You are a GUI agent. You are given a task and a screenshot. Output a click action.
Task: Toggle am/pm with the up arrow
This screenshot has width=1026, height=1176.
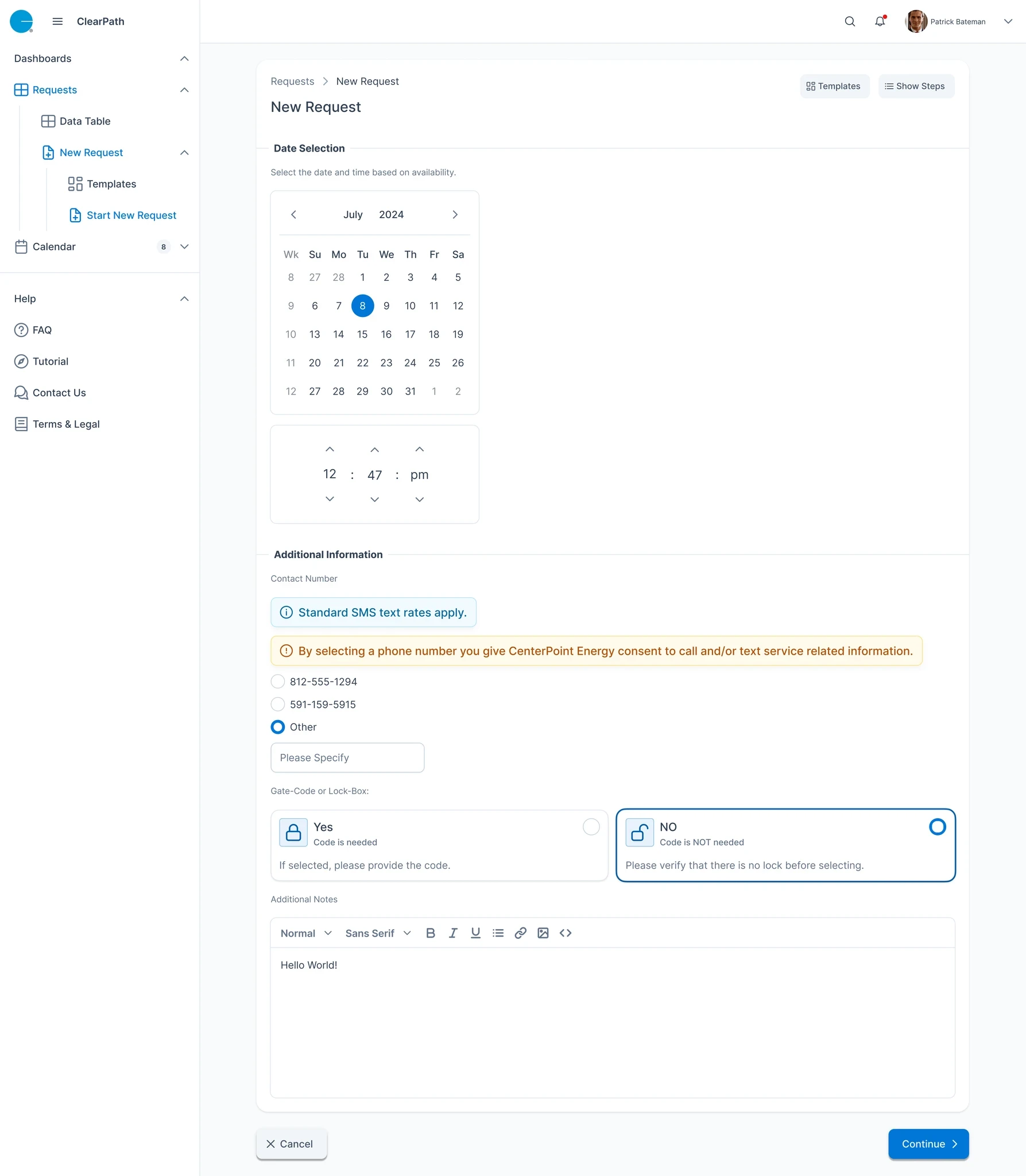tap(420, 449)
